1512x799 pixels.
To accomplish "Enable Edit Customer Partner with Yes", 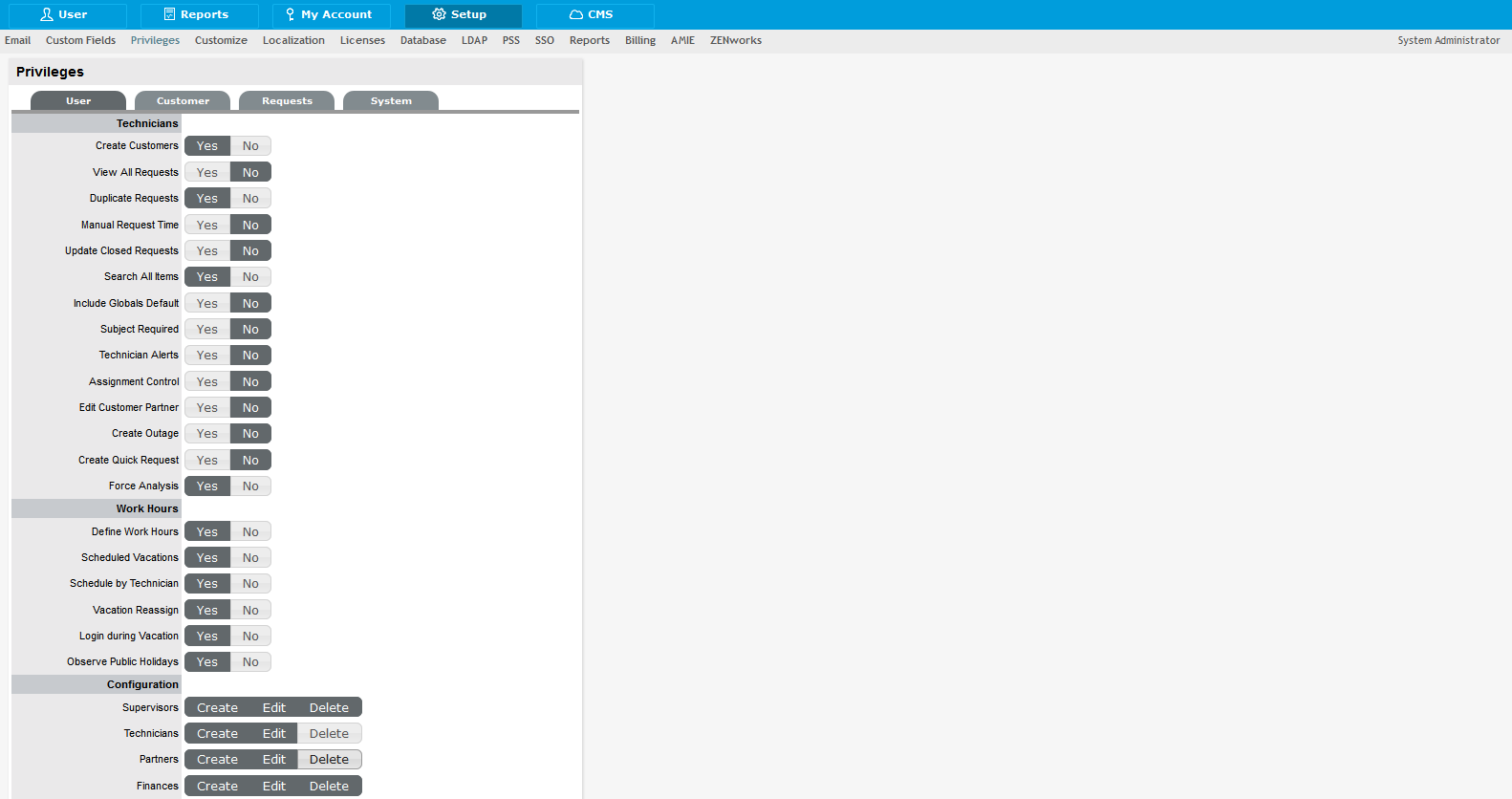I will click(x=207, y=408).
